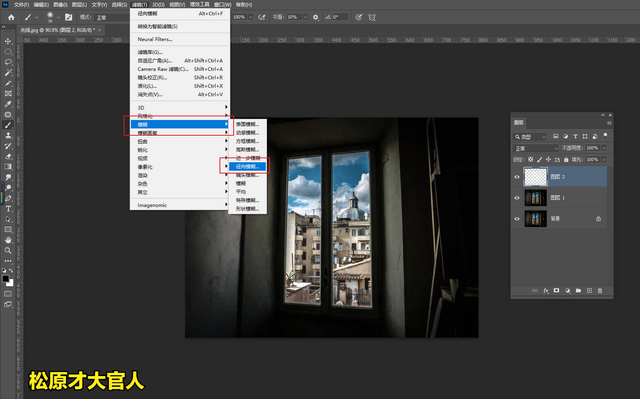Click the background color swatch
640x399 pixels.
pyautogui.click(x=11, y=283)
